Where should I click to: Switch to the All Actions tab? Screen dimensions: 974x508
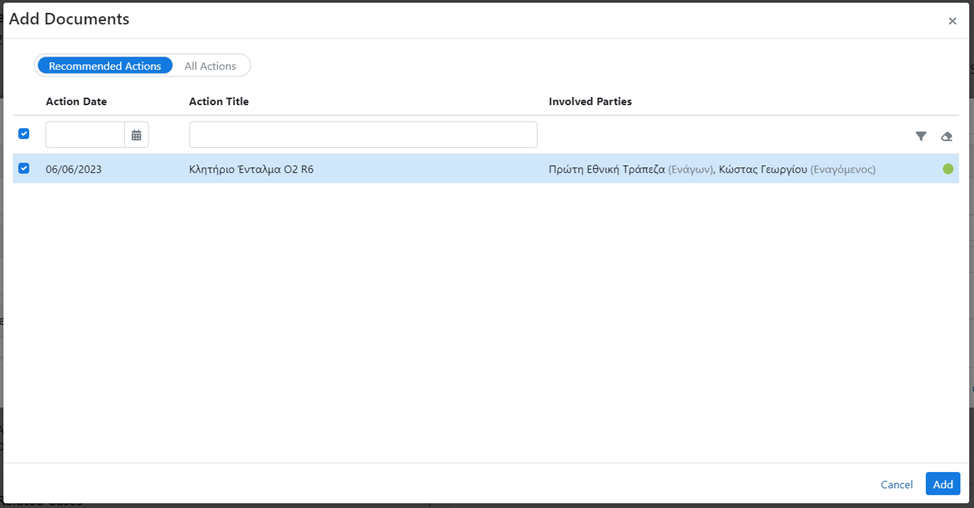click(210, 66)
